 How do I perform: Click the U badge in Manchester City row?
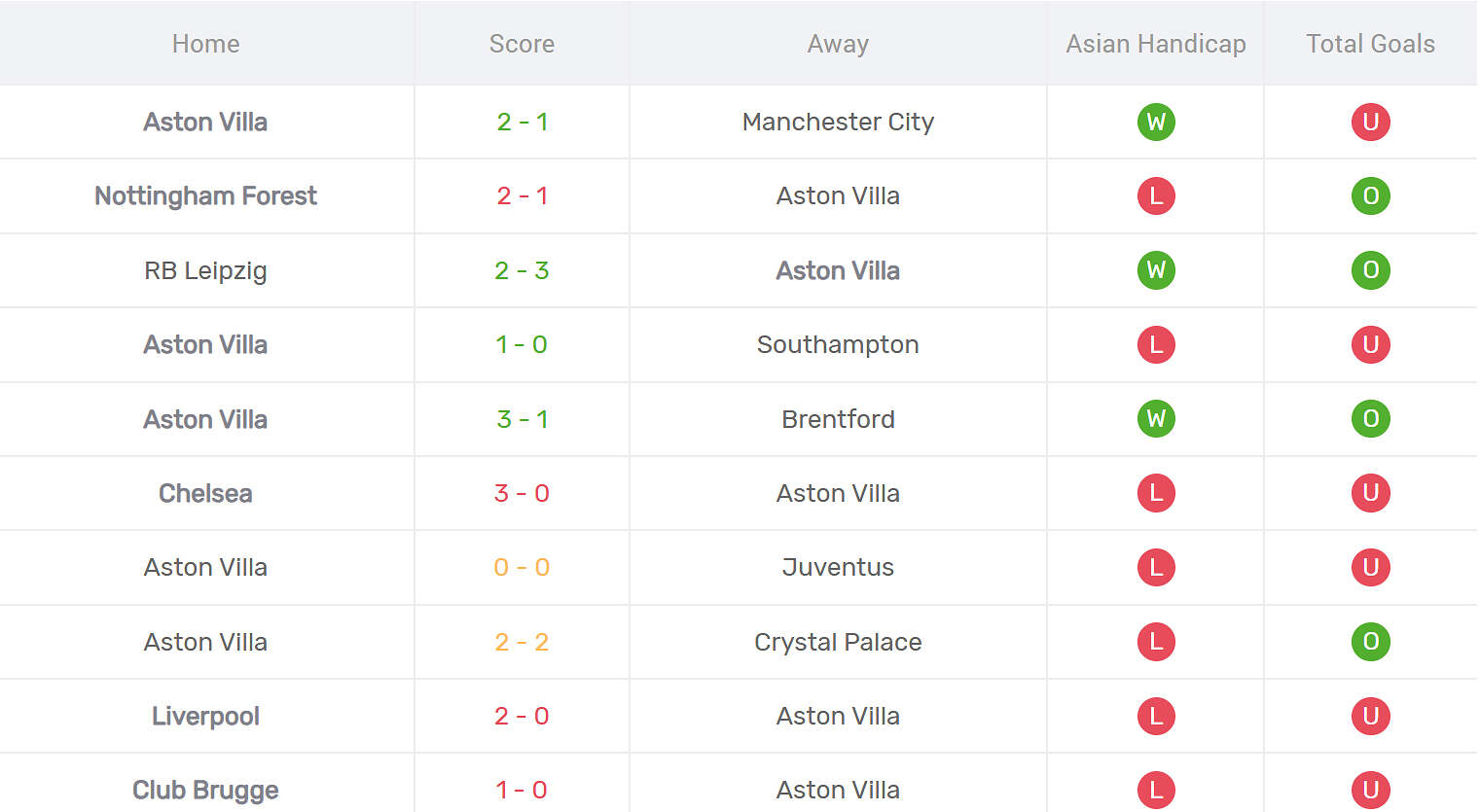pyautogui.click(x=1370, y=123)
